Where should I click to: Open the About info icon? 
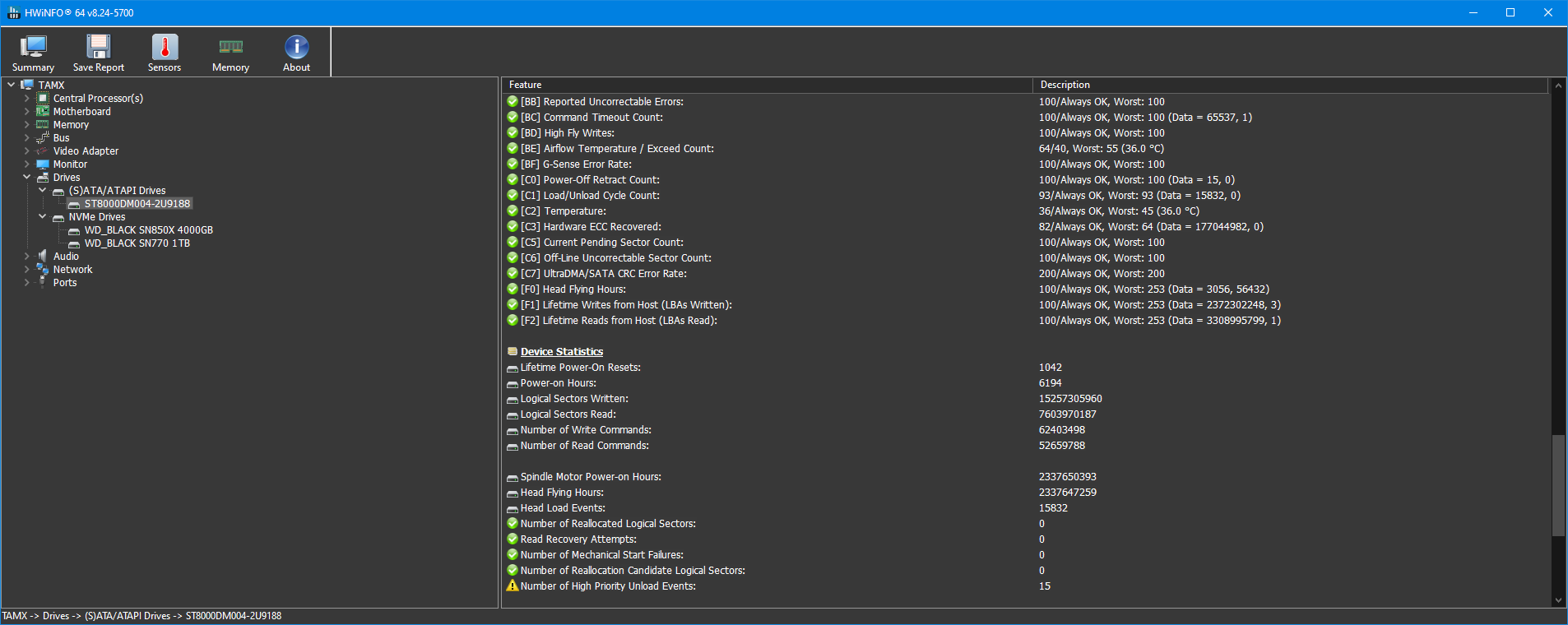point(296,47)
